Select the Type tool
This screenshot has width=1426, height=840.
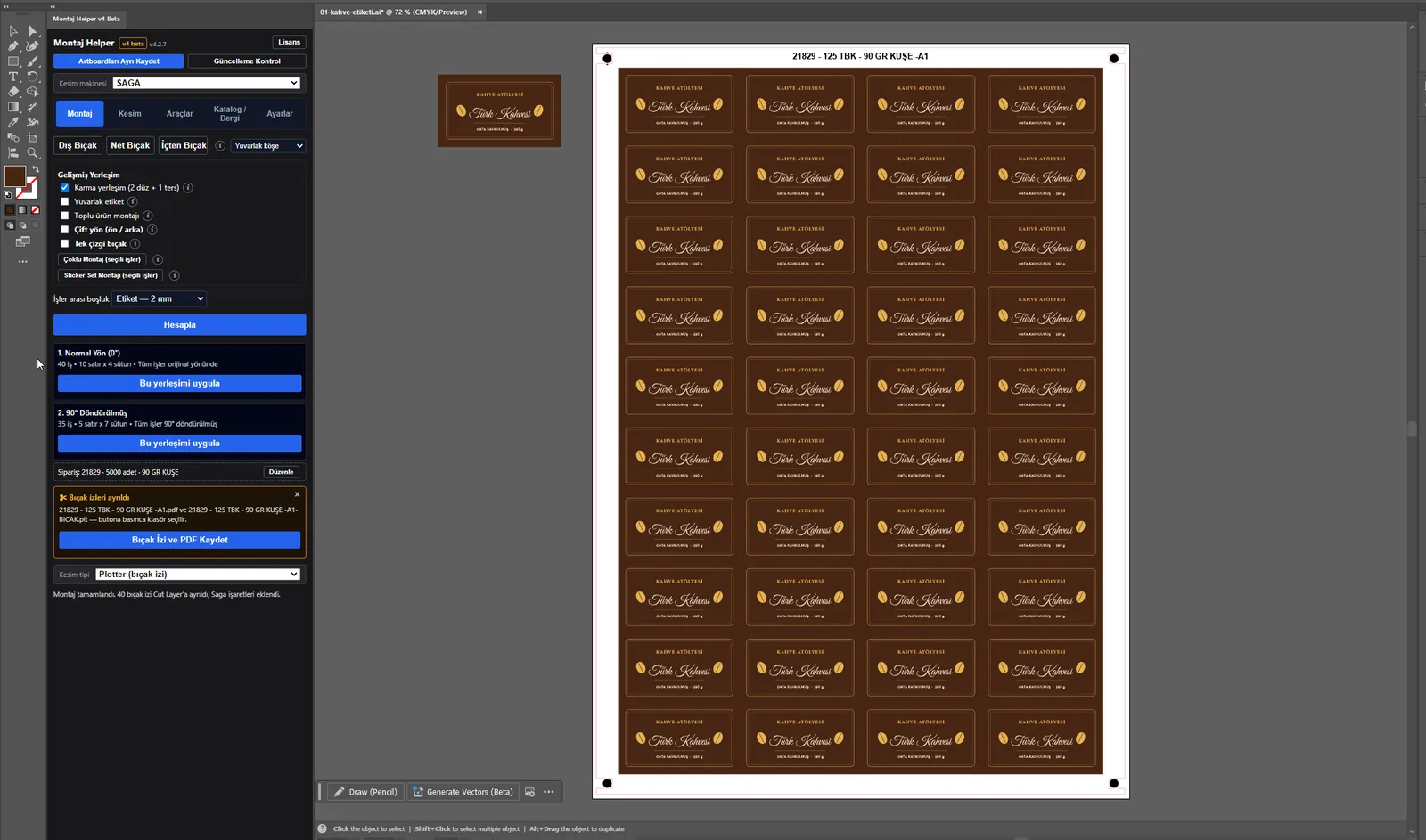[13, 77]
